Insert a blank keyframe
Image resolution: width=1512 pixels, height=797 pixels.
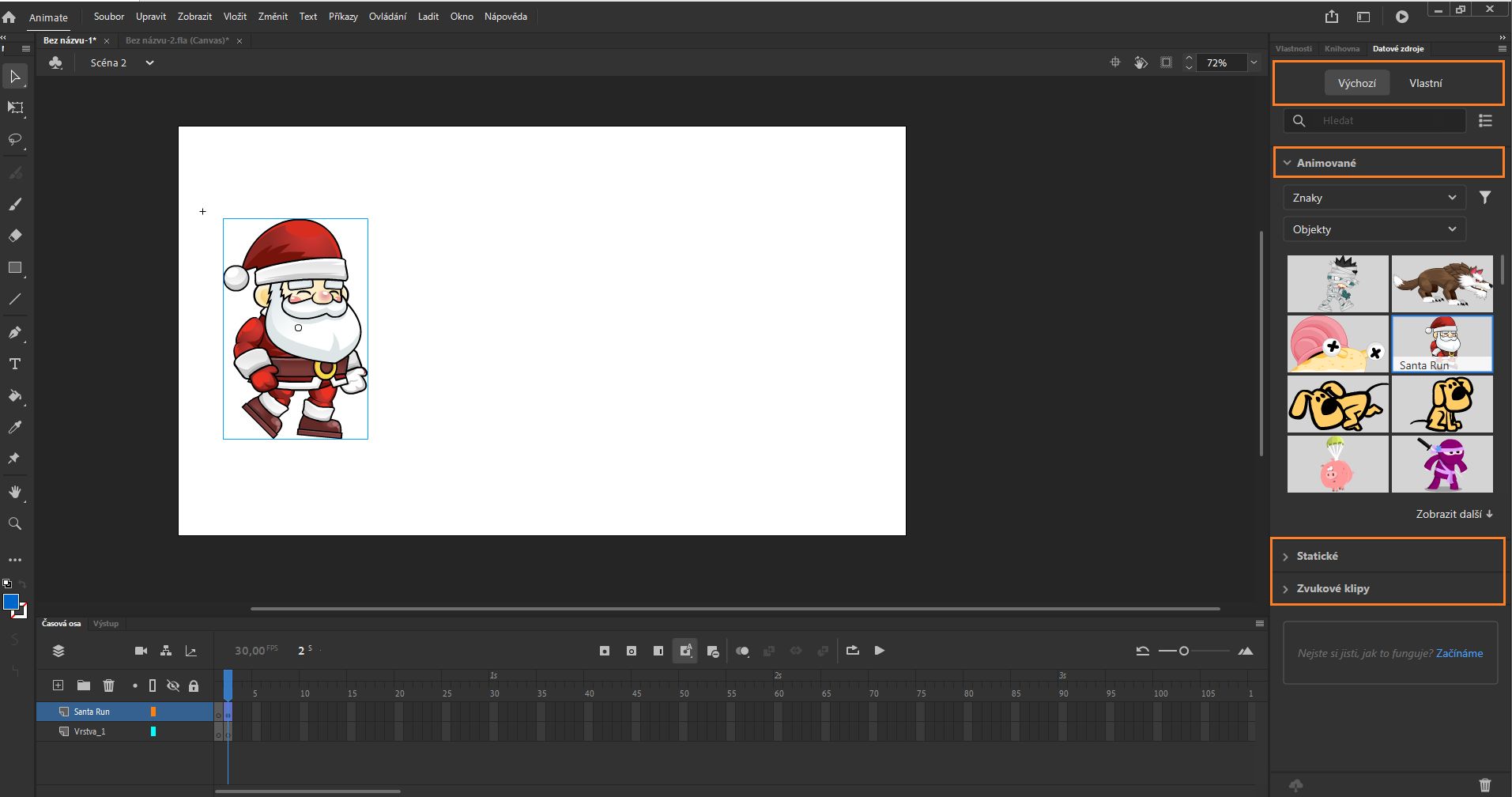[632, 651]
